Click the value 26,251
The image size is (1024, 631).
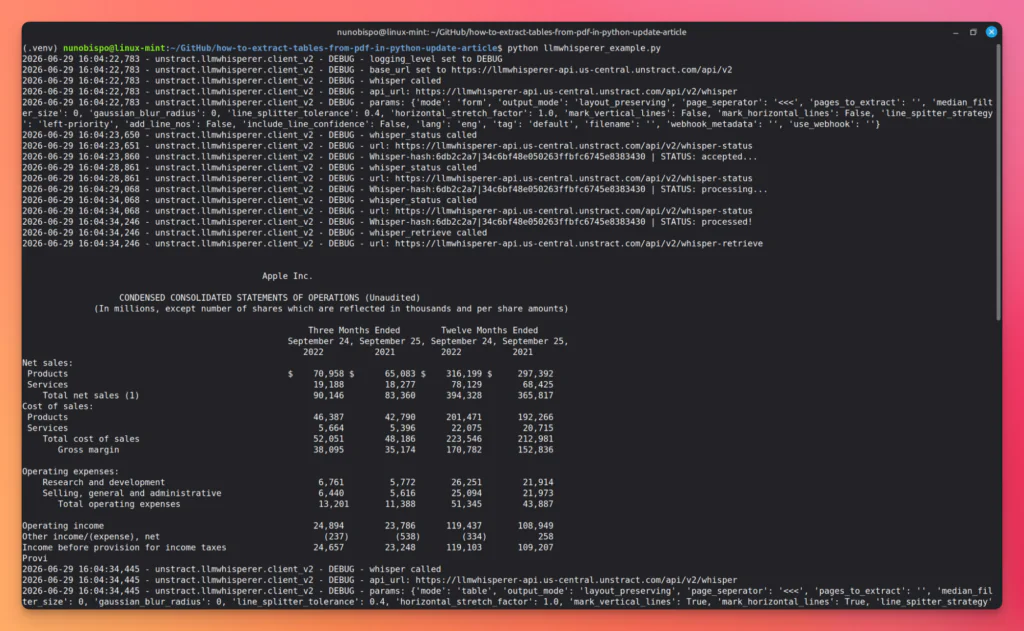click(x=466, y=483)
